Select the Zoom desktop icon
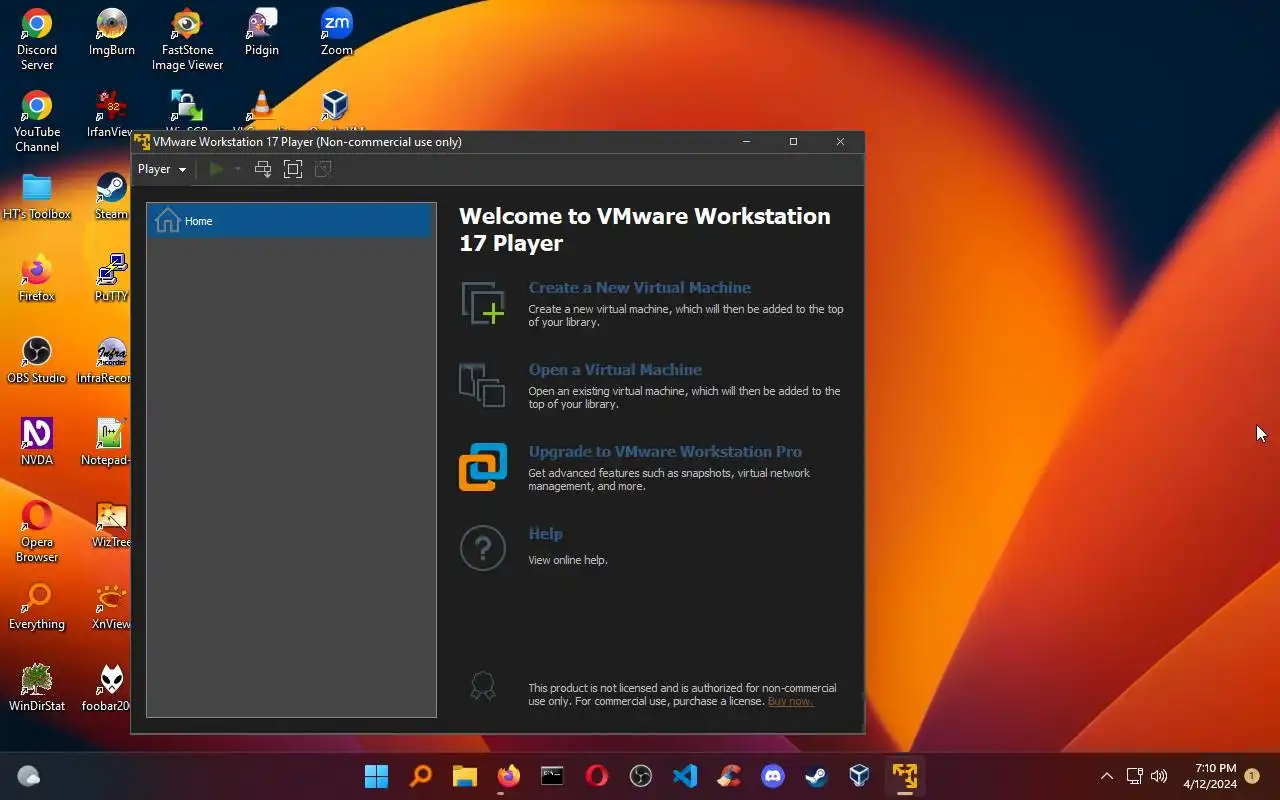This screenshot has height=800, width=1280. (x=336, y=33)
